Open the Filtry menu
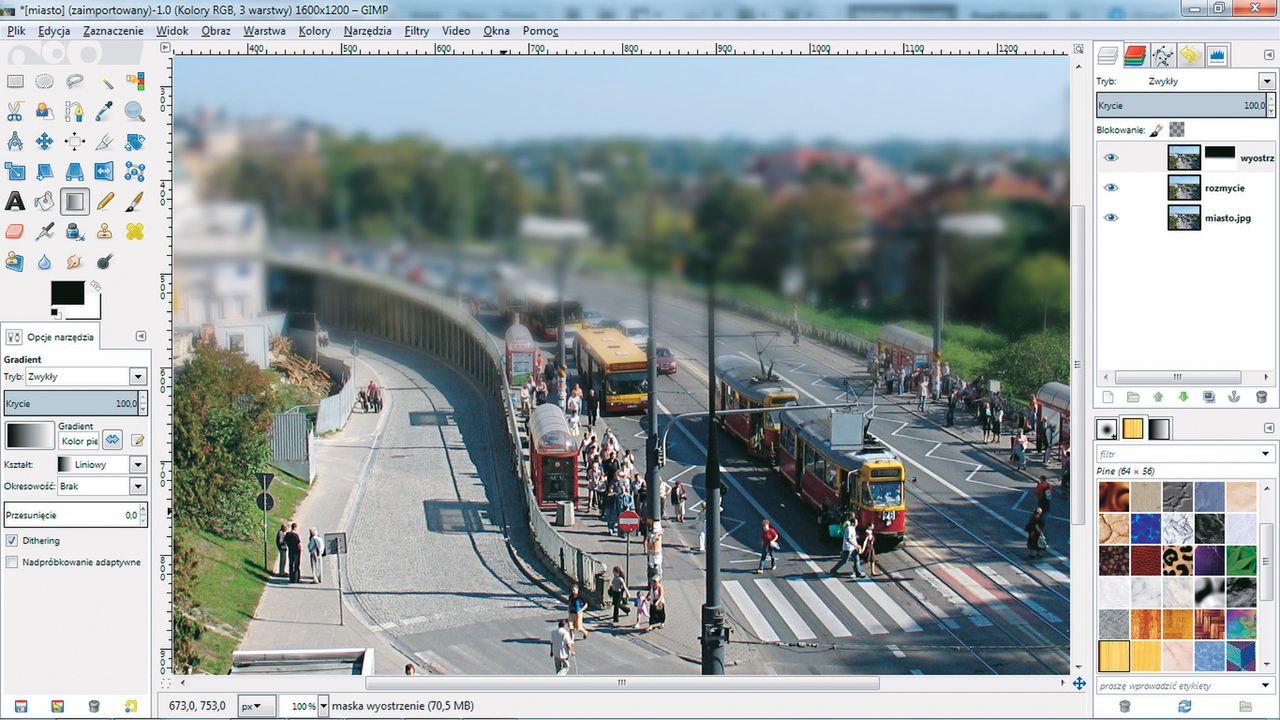This screenshot has height=720, width=1280. click(x=417, y=31)
